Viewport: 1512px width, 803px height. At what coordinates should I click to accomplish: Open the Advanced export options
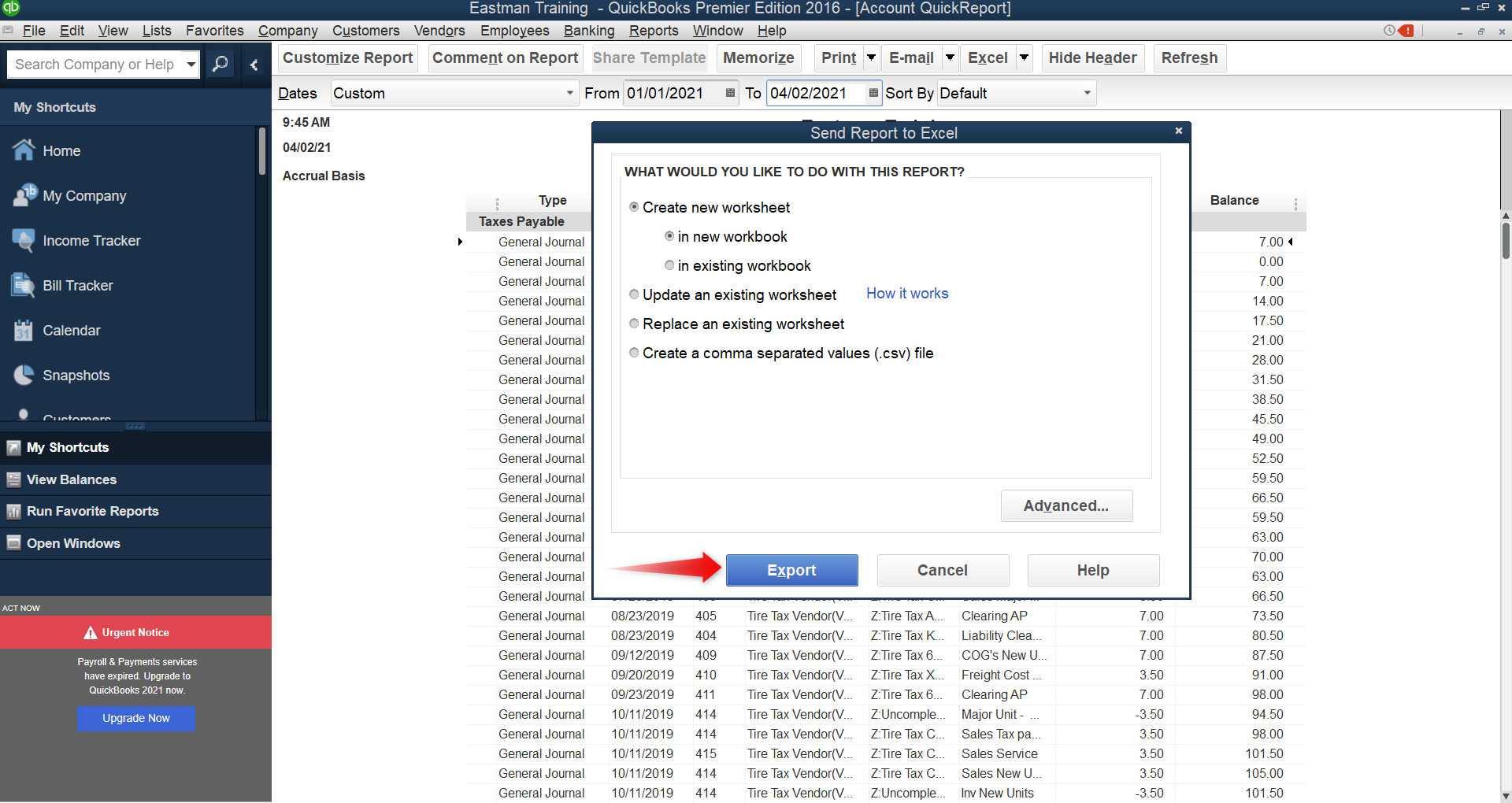[x=1066, y=505]
